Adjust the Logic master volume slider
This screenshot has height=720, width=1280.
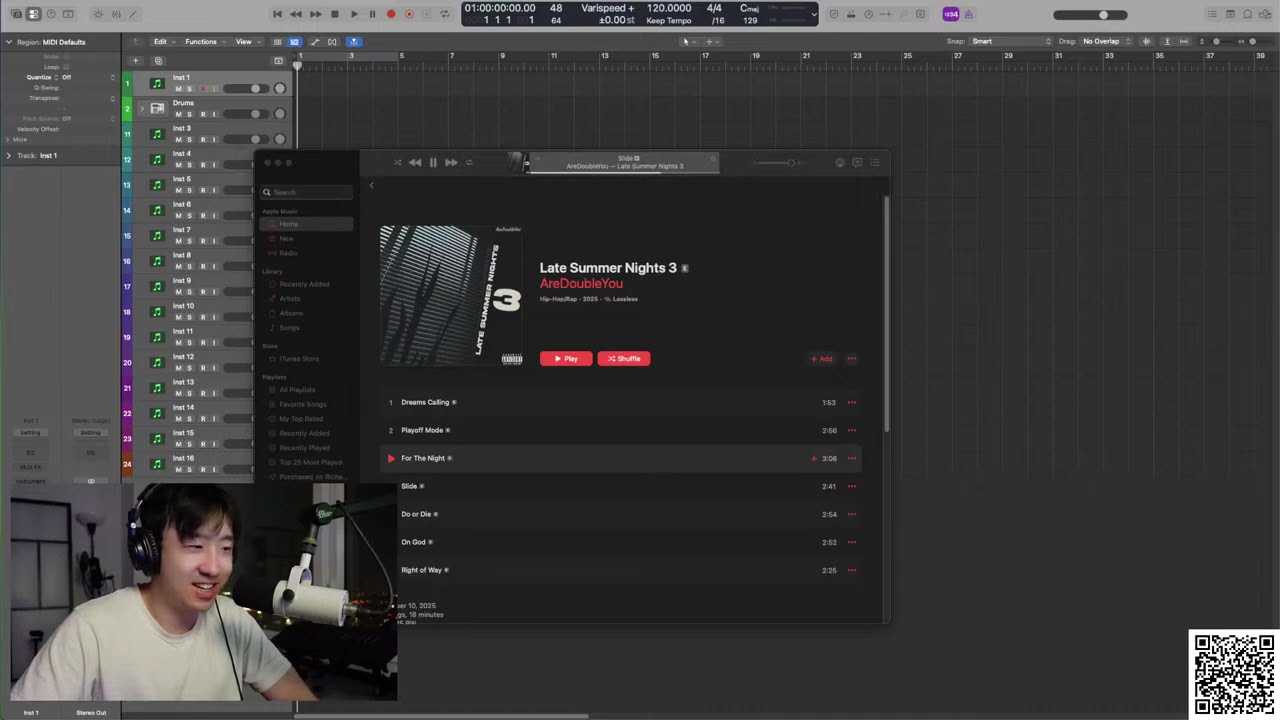(1090, 15)
